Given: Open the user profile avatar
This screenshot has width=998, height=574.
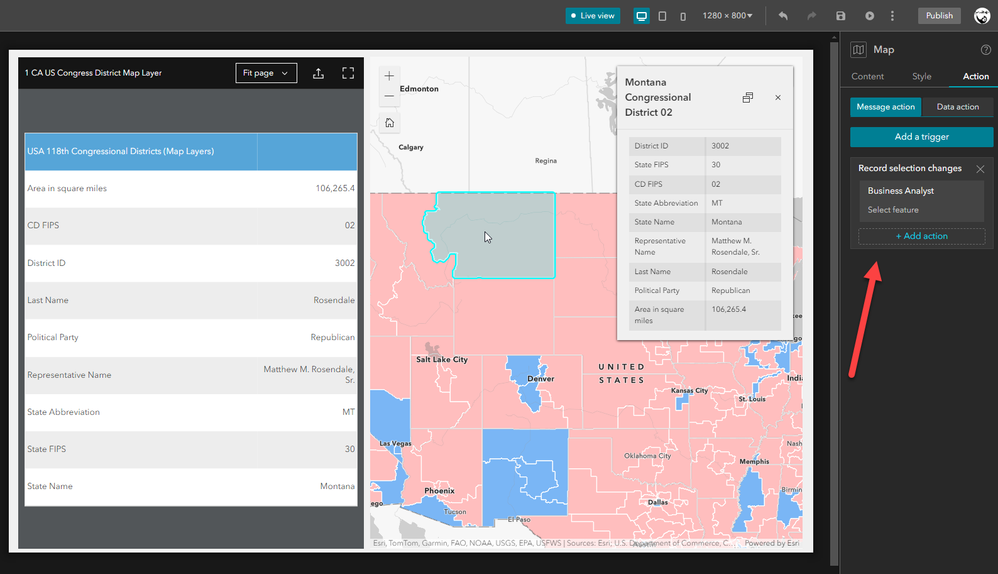Looking at the screenshot, I should (982, 16).
